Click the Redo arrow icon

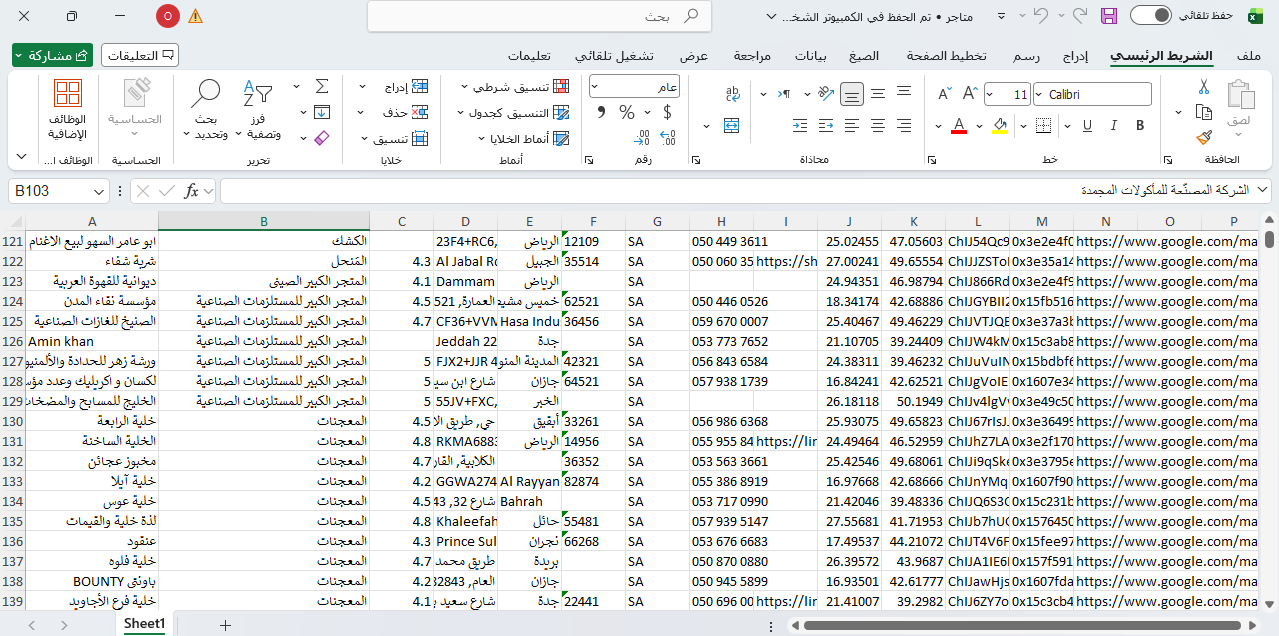point(1078,16)
